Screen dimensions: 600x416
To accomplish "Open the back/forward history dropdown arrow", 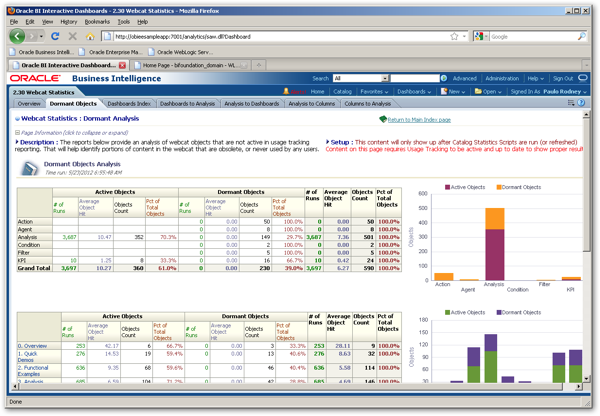I will 41,37.
